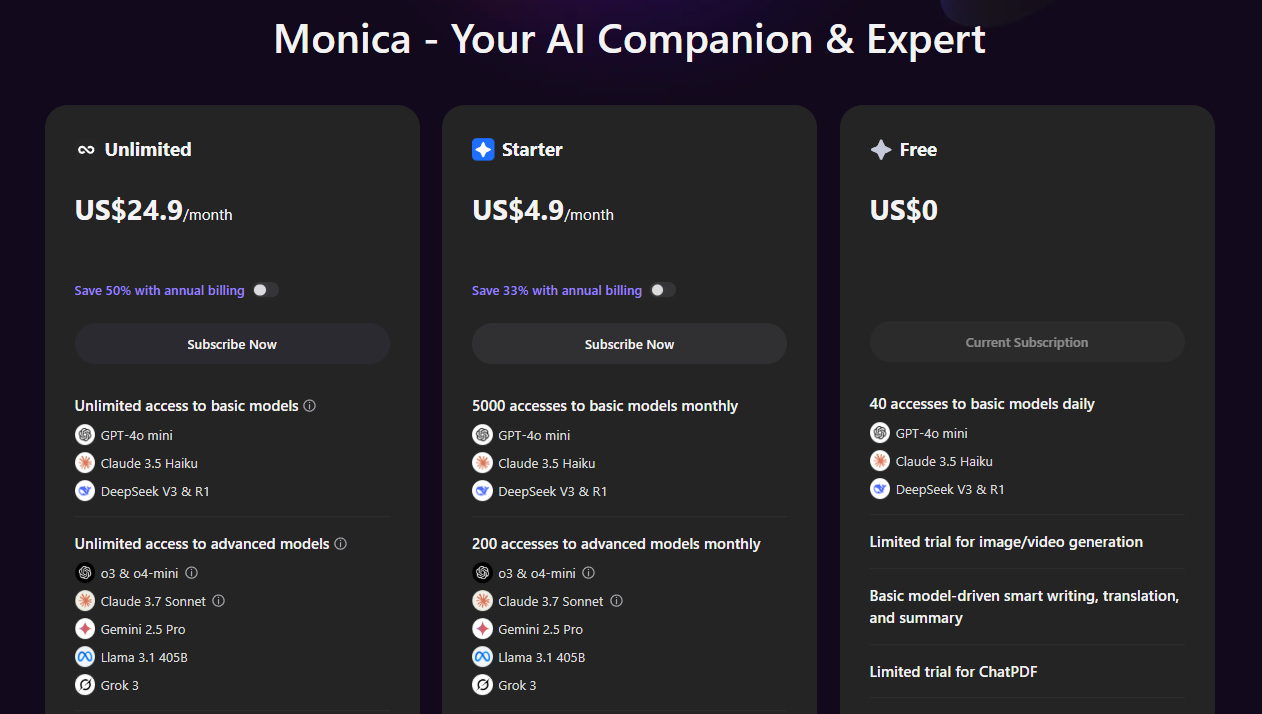Click info icon beside o3 & o4-mini in Starter
This screenshot has height=714, width=1262.
[589, 573]
